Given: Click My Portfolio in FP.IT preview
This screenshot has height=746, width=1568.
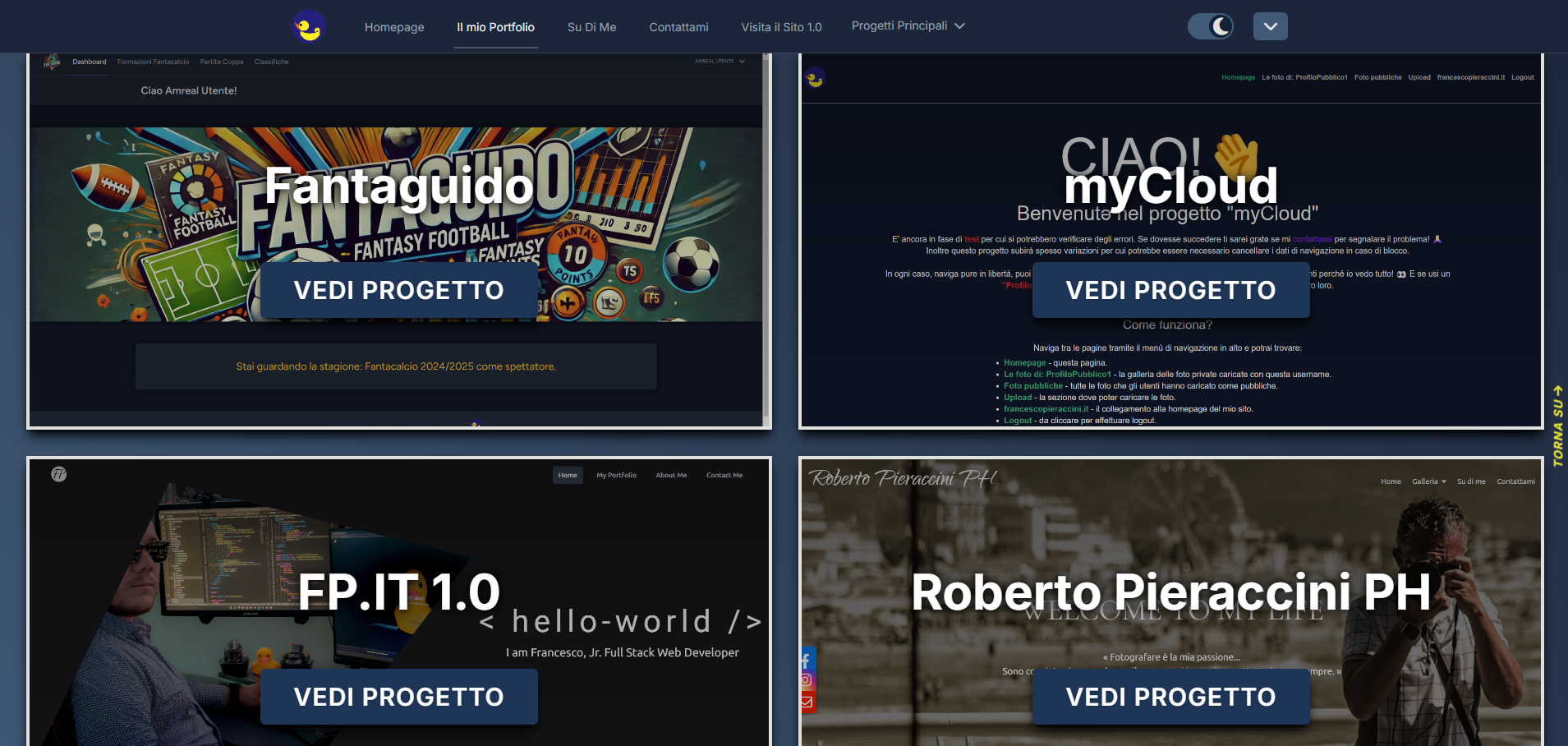Looking at the screenshot, I should [x=616, y=475].
